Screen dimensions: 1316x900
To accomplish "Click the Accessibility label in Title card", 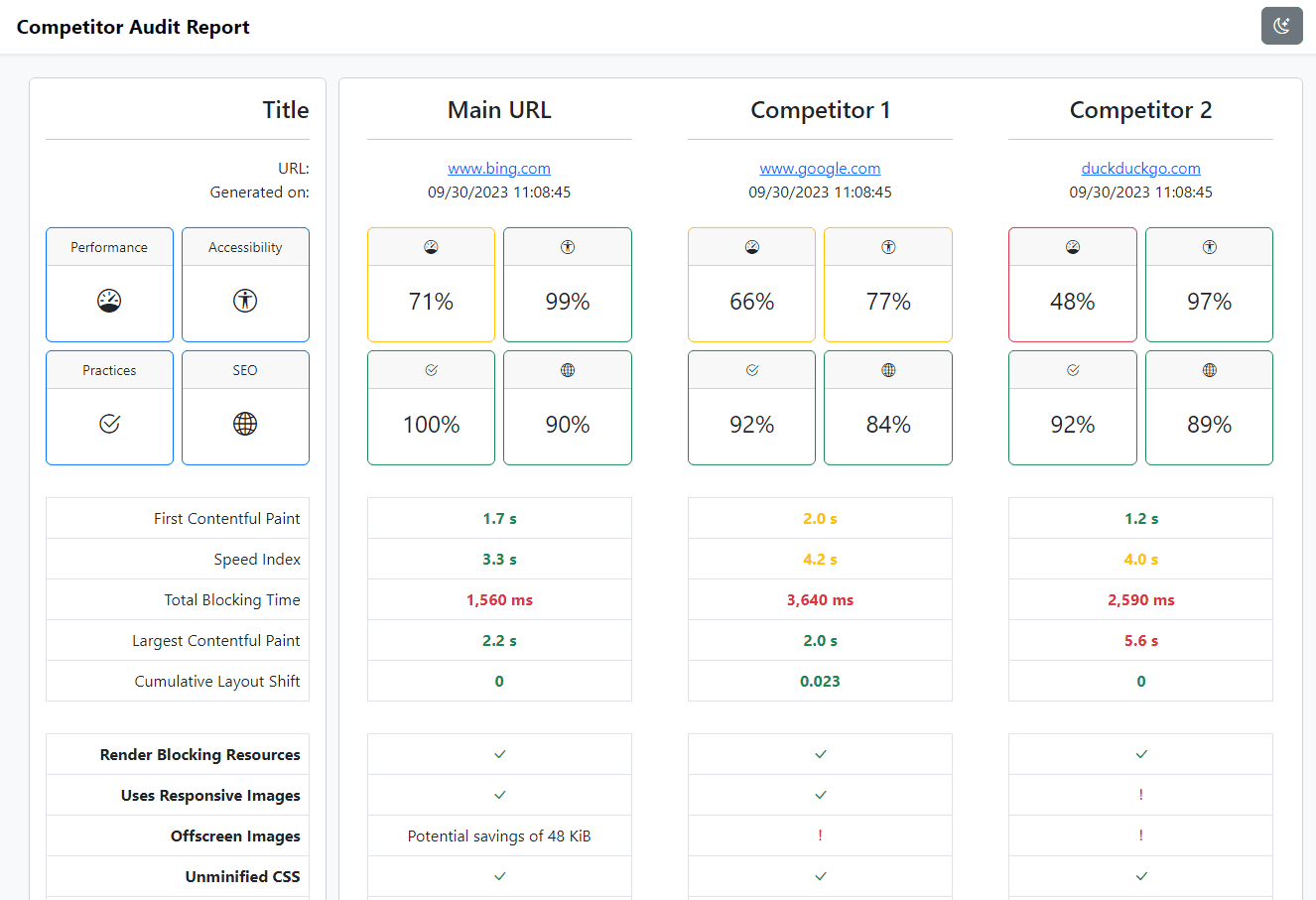I will (245, 247).
